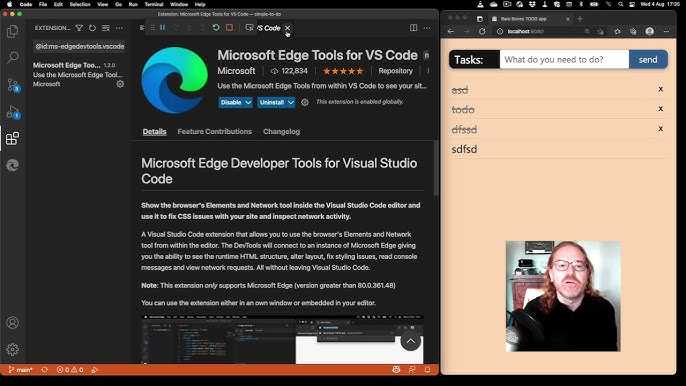Click the green restart debug button
The height and width of the screenshot is (386, 686).
coord(216,28)
